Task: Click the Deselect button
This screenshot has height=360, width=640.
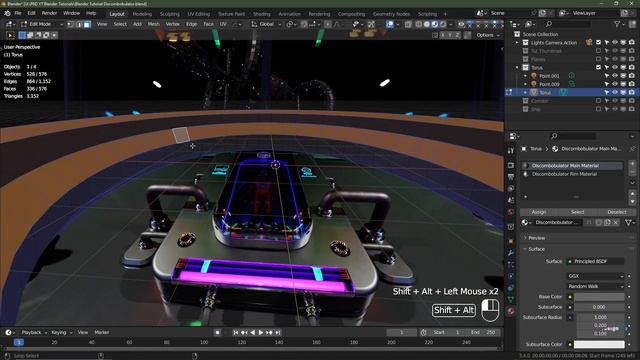Action: coord(616,212)
